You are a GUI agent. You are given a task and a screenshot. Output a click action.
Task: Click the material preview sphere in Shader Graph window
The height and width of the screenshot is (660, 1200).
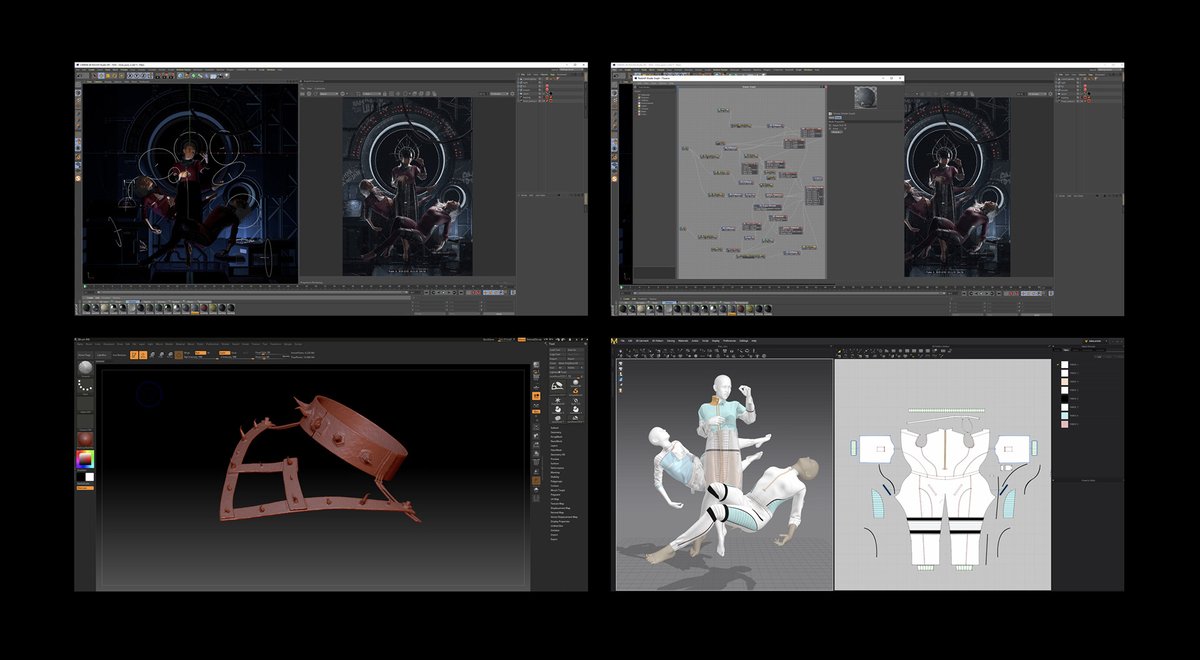(x=864, y=97)
